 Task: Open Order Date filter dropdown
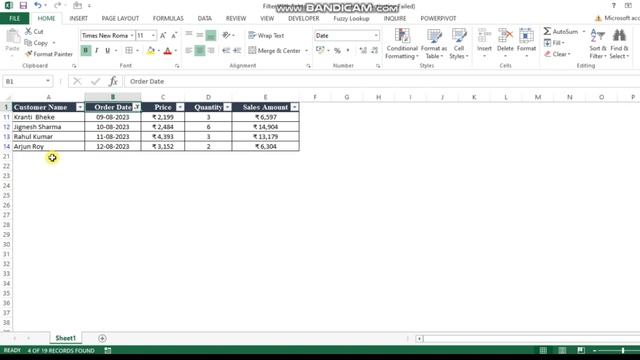[137, 107]
